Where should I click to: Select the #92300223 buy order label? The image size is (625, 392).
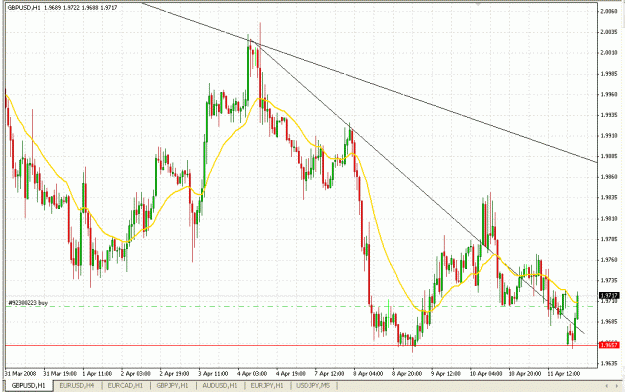(28, 303)
